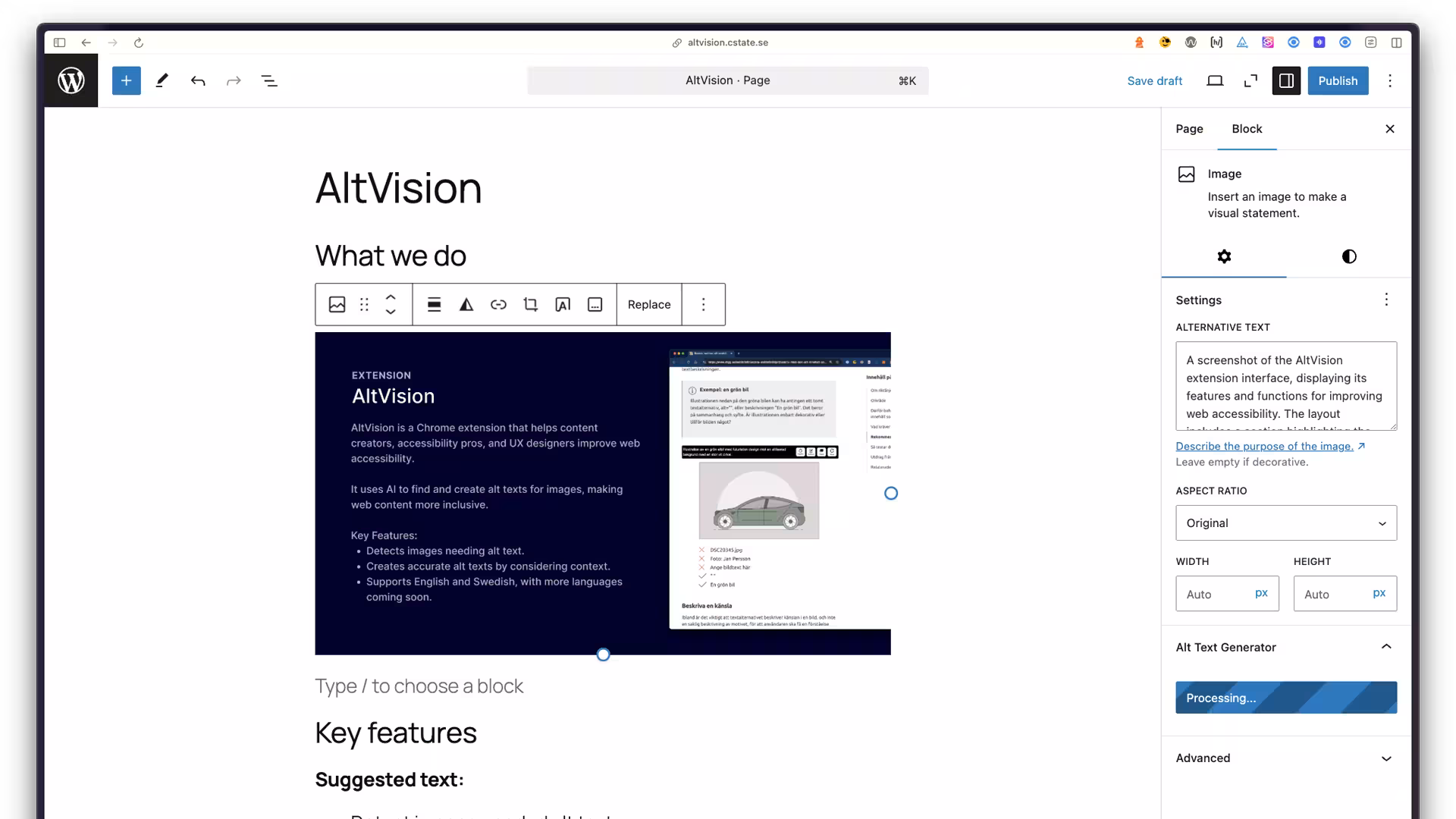Toggle fullscreen expand icon in top bar
The height and width of the screenshot is (819, 1456).
coord(1250,80)
